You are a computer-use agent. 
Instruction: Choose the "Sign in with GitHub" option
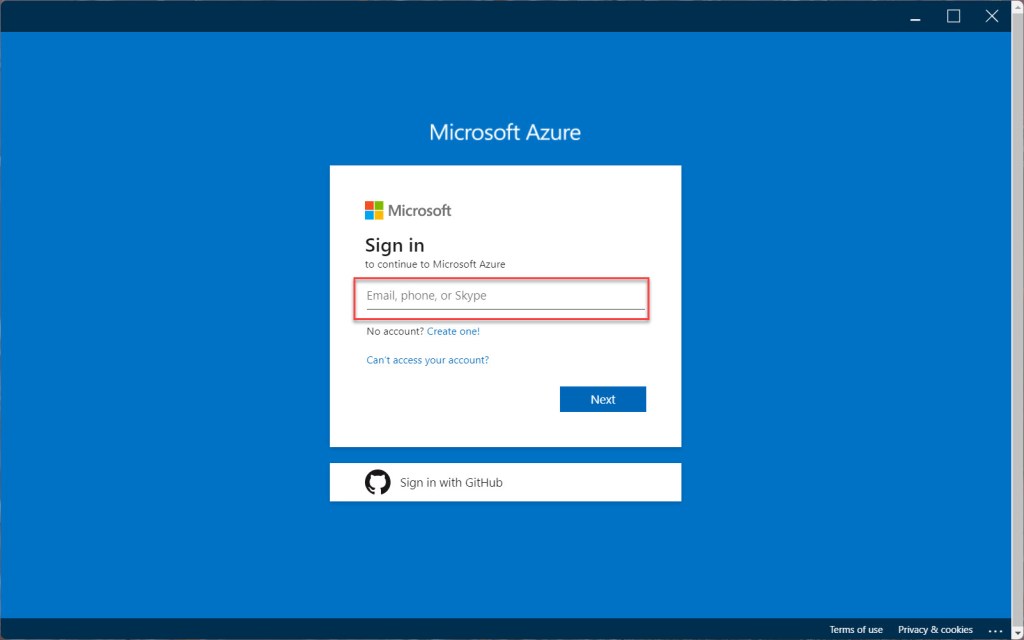451,482
